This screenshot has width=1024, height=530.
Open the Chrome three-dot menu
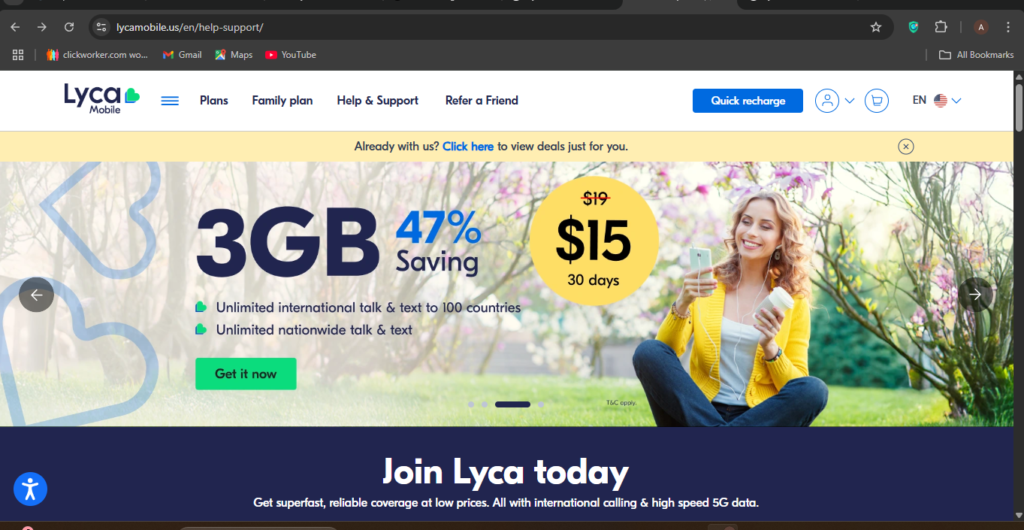(1008, 27)
